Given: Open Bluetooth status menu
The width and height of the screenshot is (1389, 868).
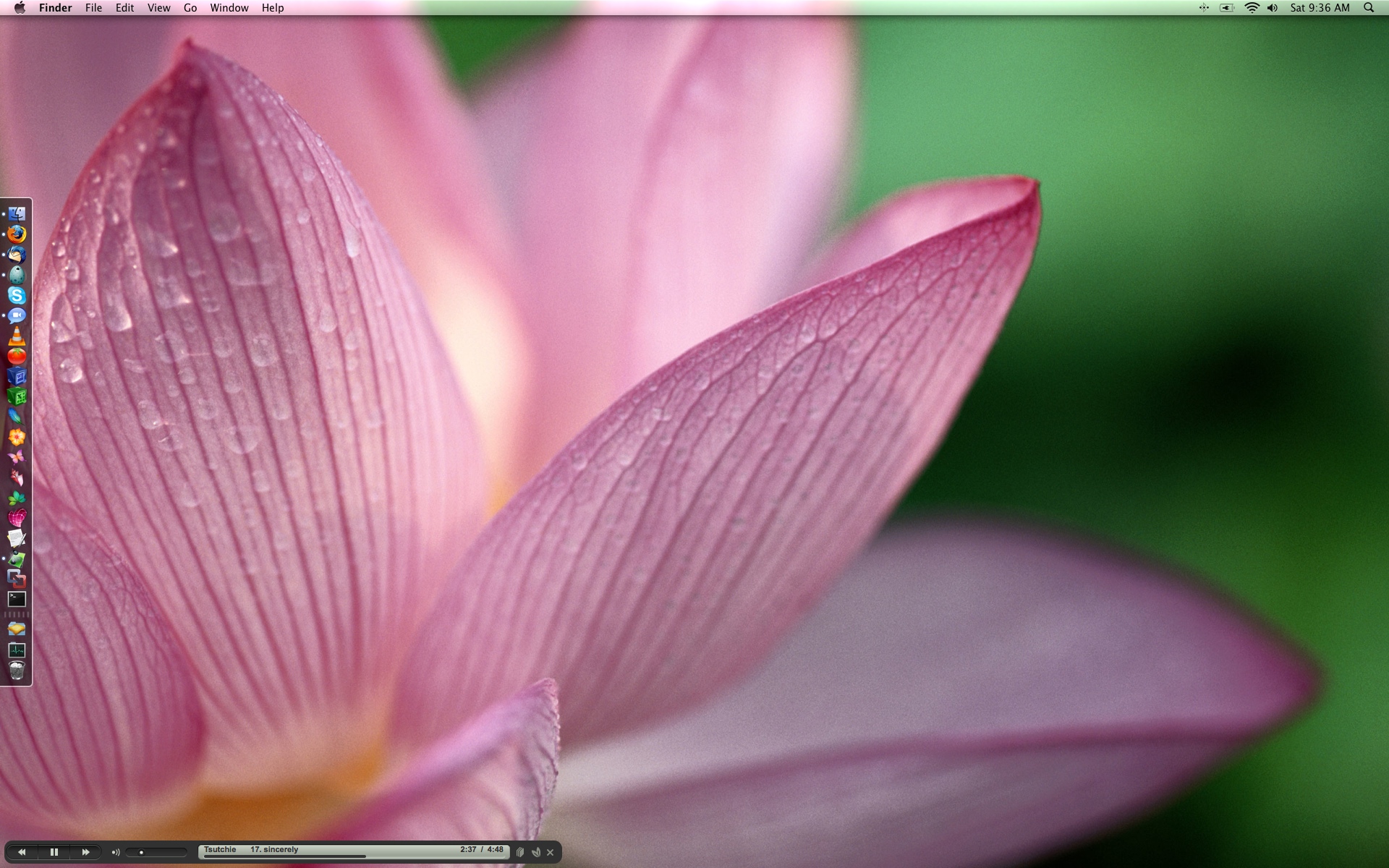Looking at the screenshot, I should 1204,8.
